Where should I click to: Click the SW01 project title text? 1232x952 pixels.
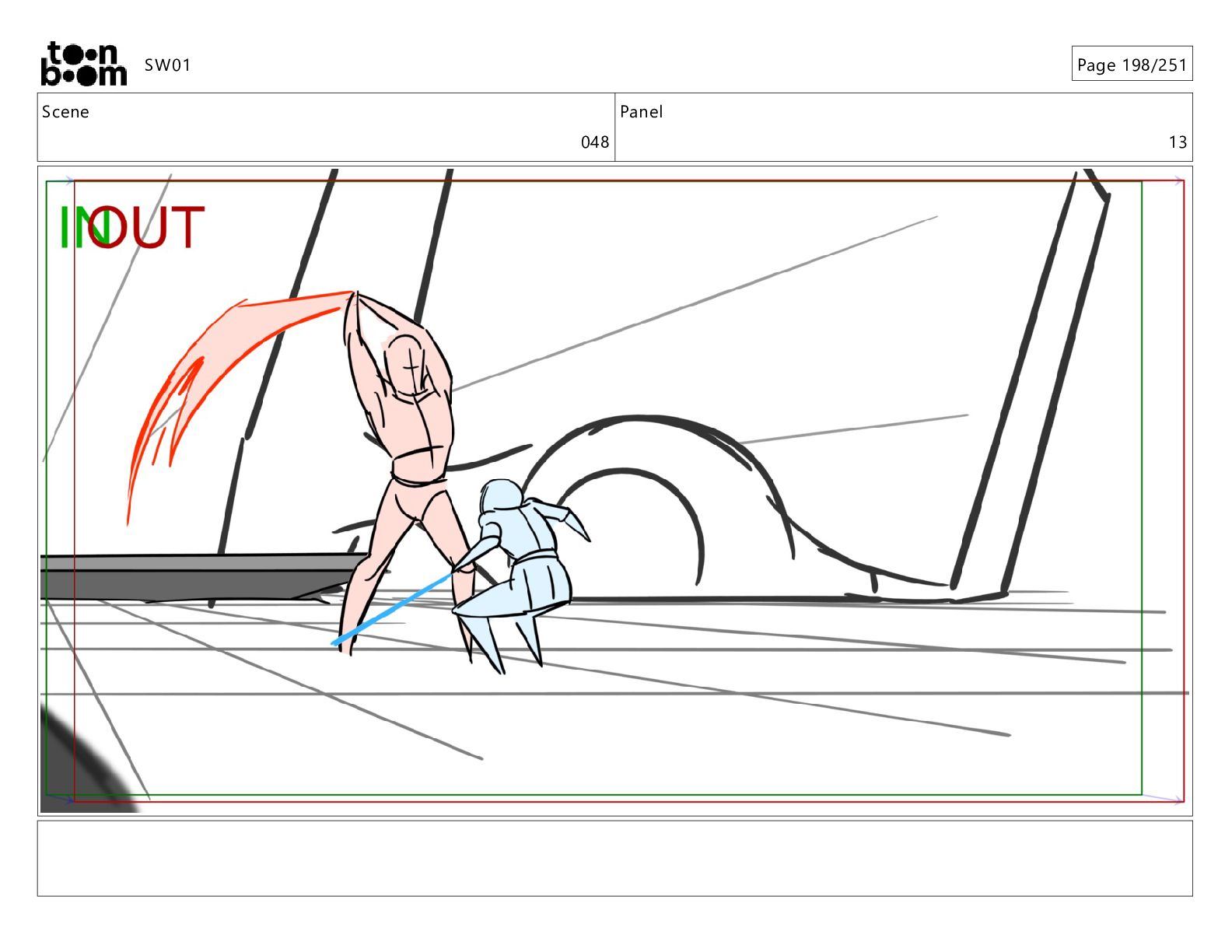coord(167,65)
